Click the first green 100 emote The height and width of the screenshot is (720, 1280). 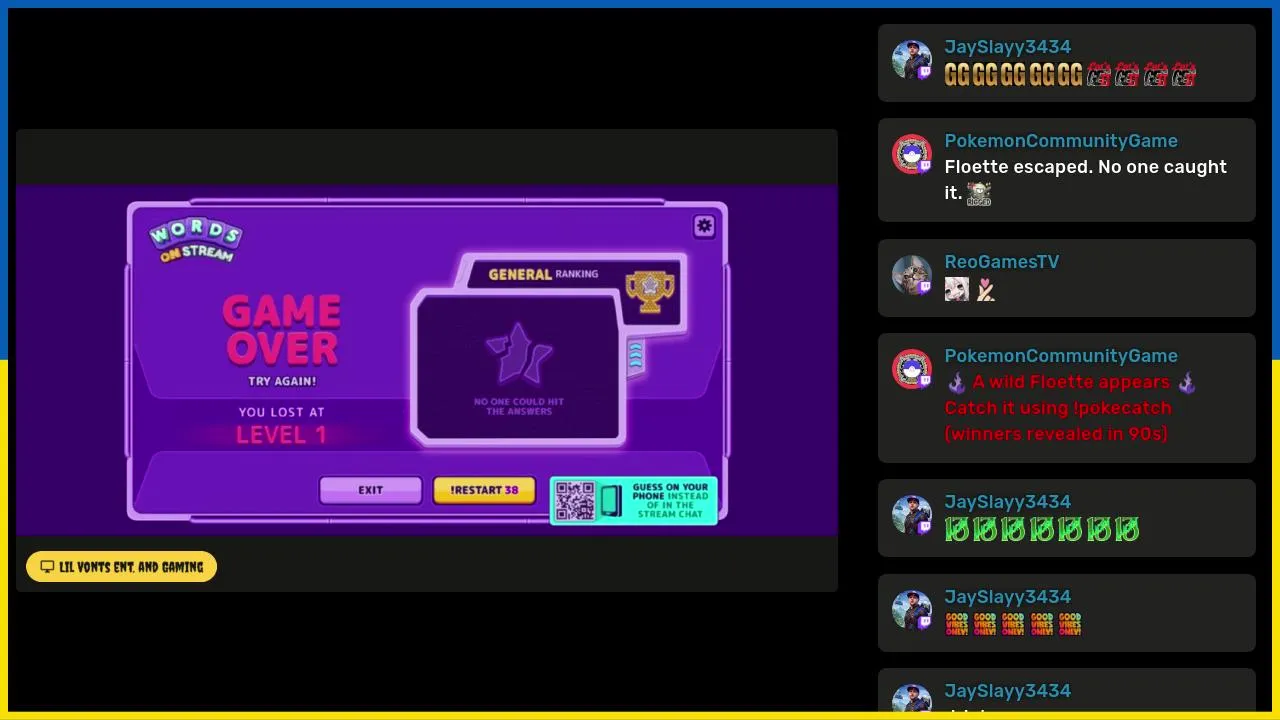click(957, 530)
